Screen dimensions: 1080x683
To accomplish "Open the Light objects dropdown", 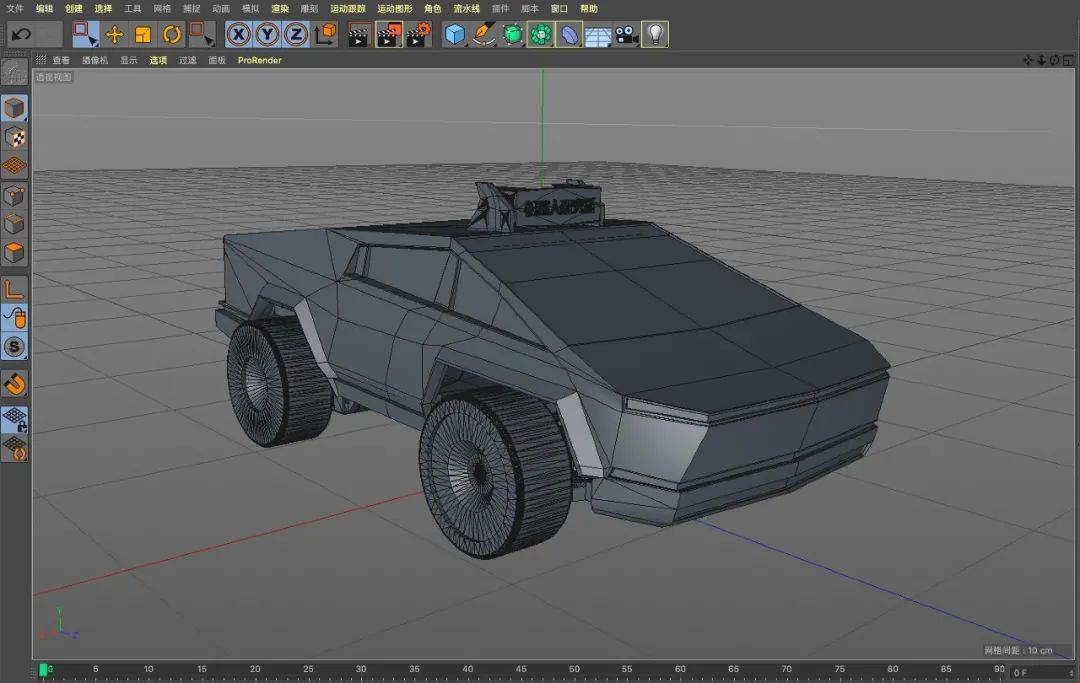I will [655, 34].
